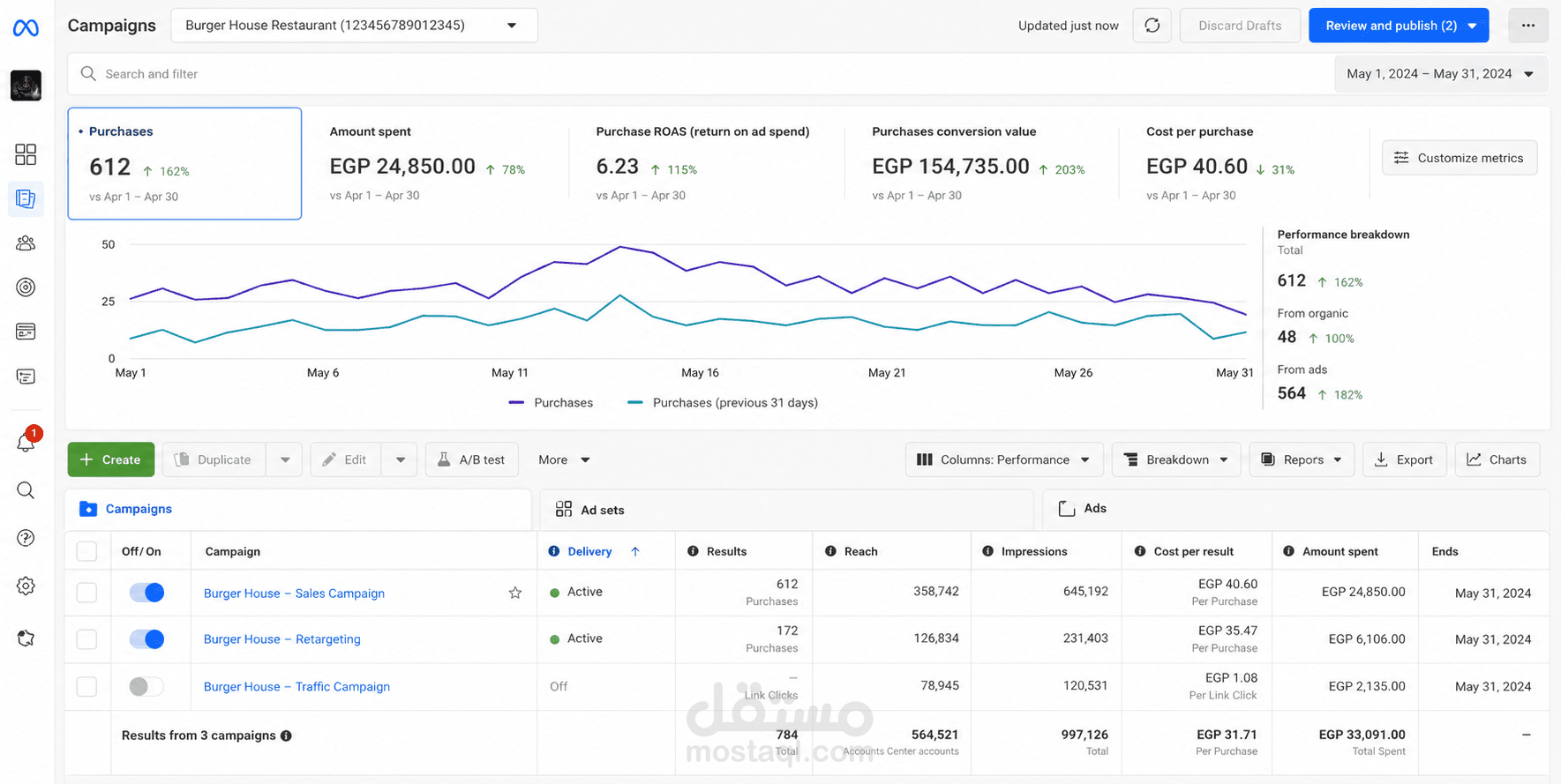
Task: Check the Traffic Campaign row checkbox
Action: click(86, 686)
